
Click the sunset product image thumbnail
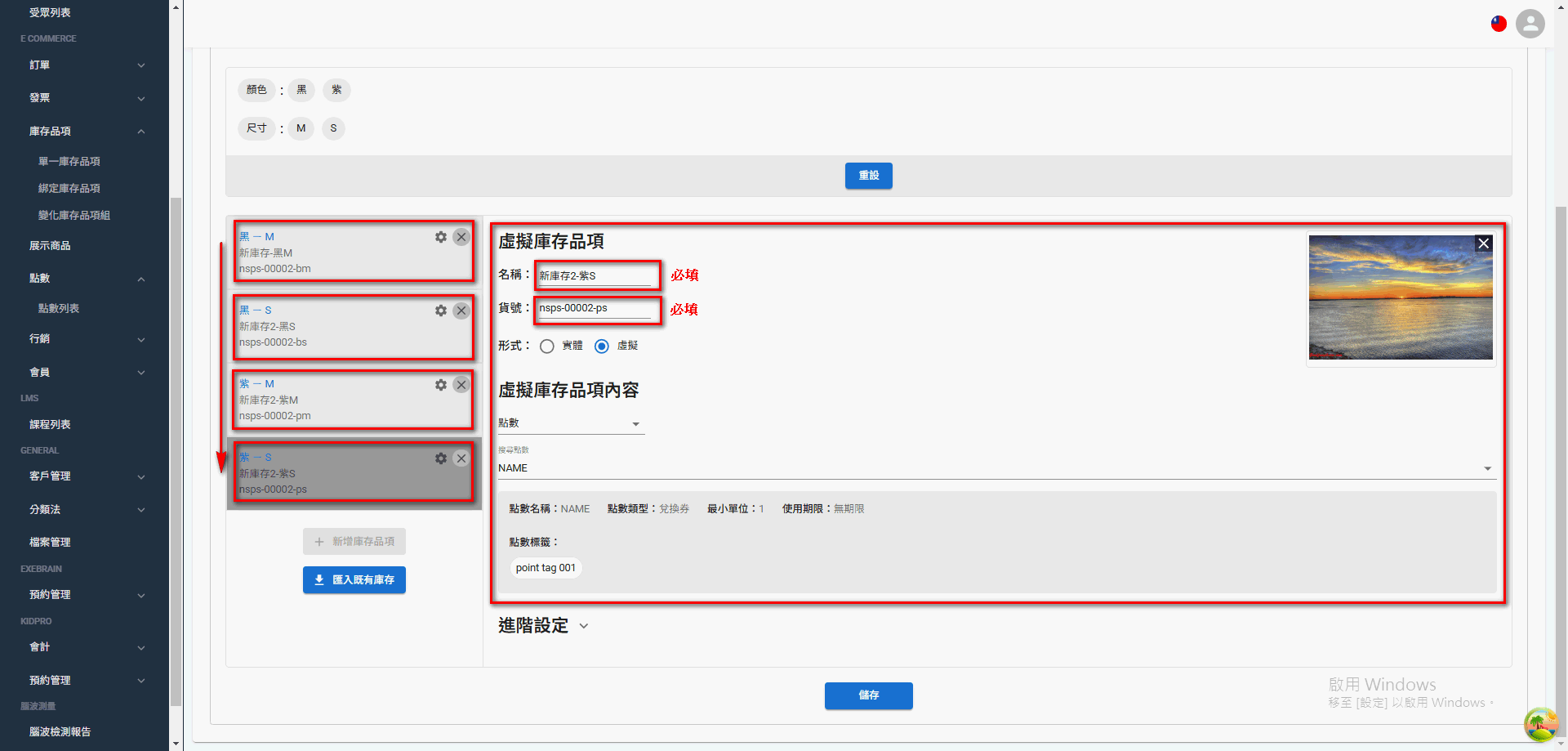(x=1401, y=297)
